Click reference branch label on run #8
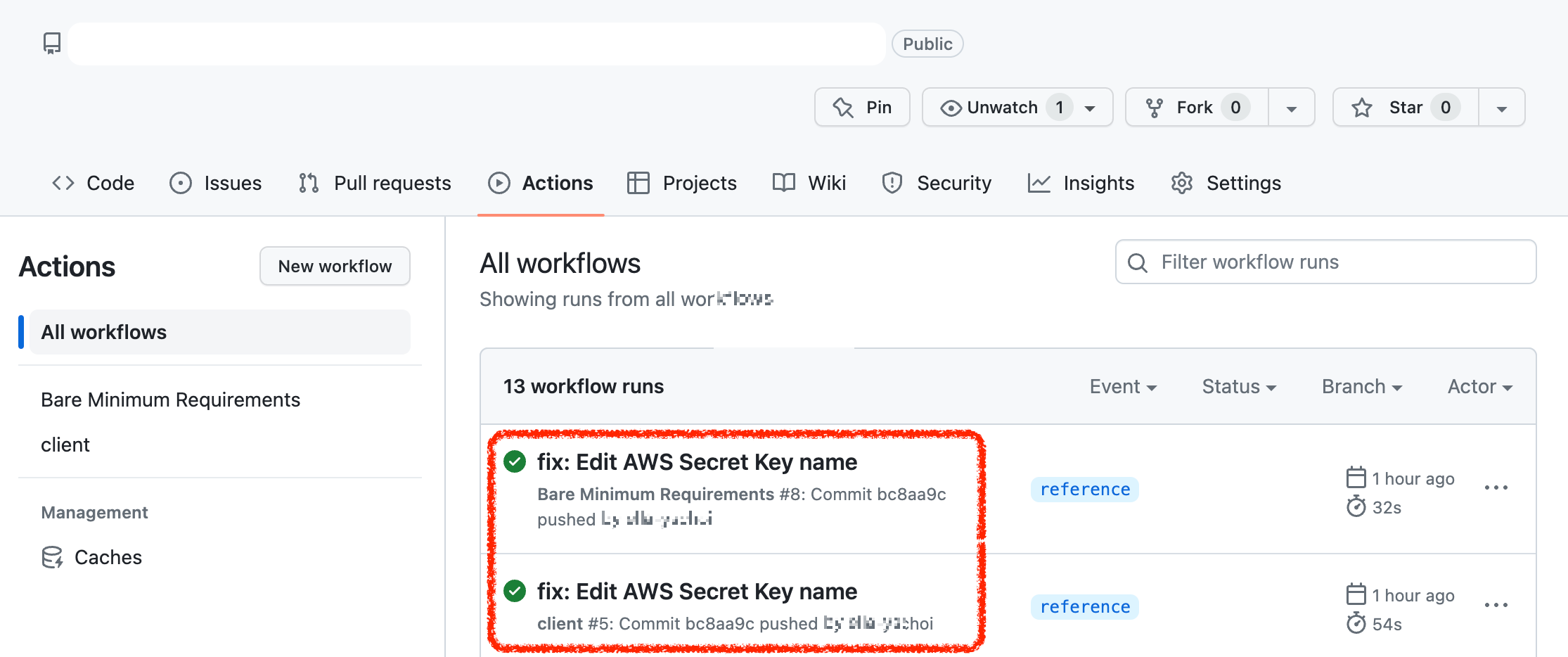This screenshot has width=1568, height=657. click(1085, 489)
